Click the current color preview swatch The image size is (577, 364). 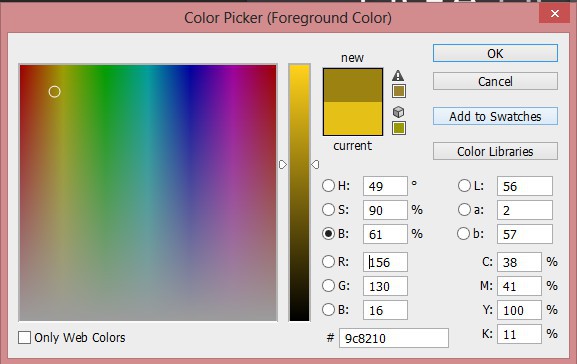click(353, 119)
